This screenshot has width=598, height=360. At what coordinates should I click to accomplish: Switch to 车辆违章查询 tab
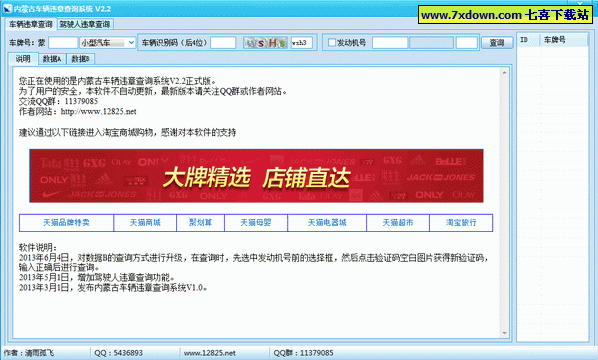click(31, 24)
